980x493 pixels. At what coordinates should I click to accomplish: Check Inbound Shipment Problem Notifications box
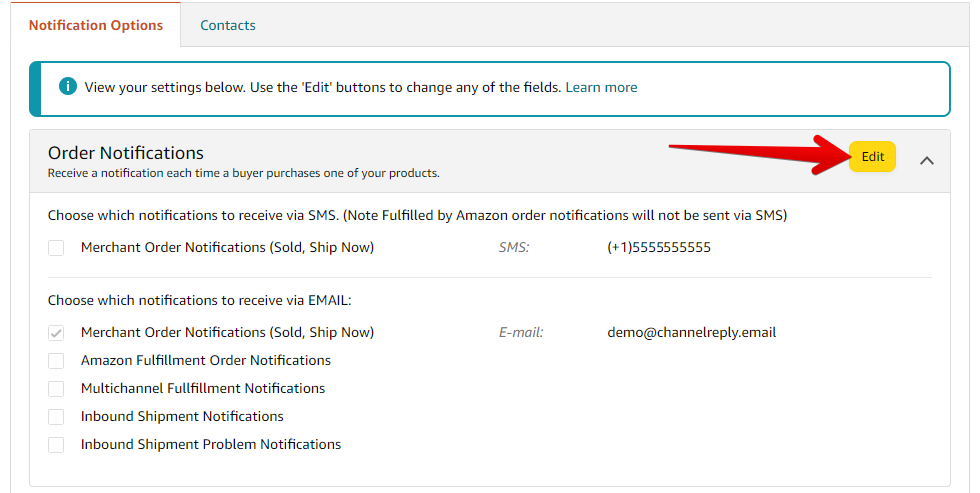(x=56, y=445)
